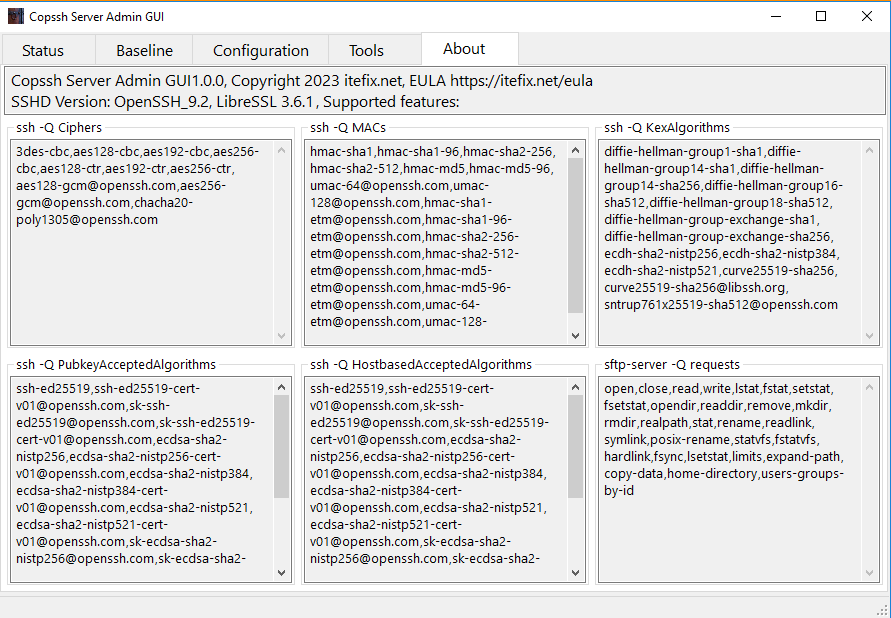This screenshot has height=618, width=891.
Task: Click the MACs list scrollbar thumb
Action: coord(576,235)
